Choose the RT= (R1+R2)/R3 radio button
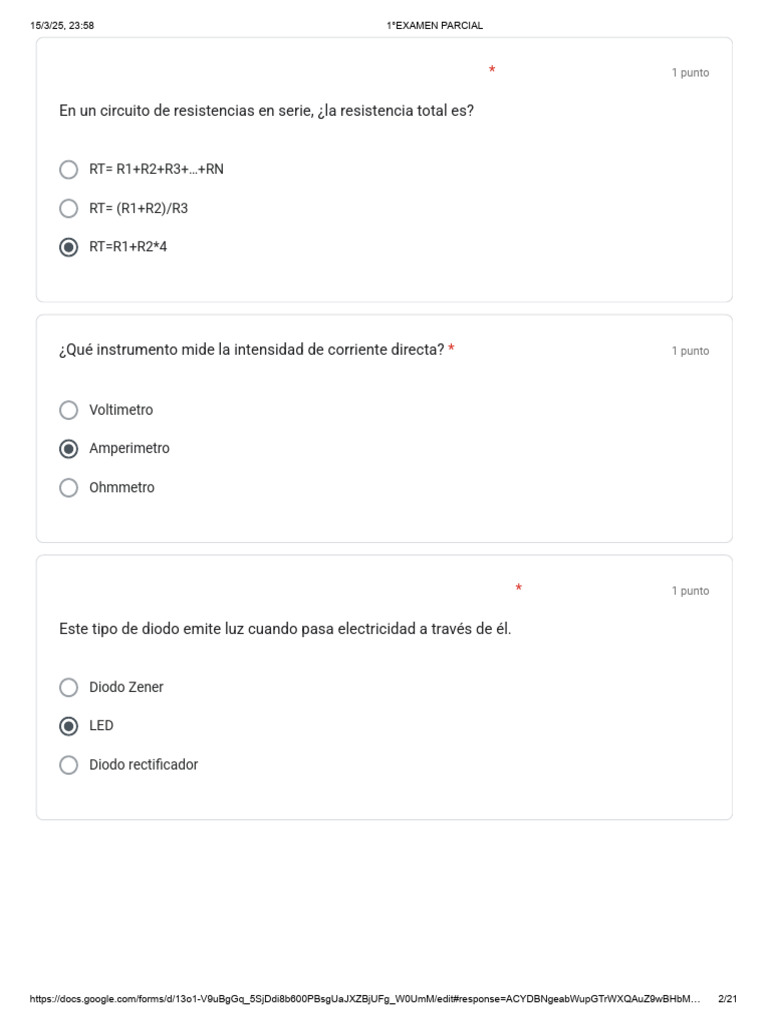Screen dimensions: 768x1024 pos(68,208)
